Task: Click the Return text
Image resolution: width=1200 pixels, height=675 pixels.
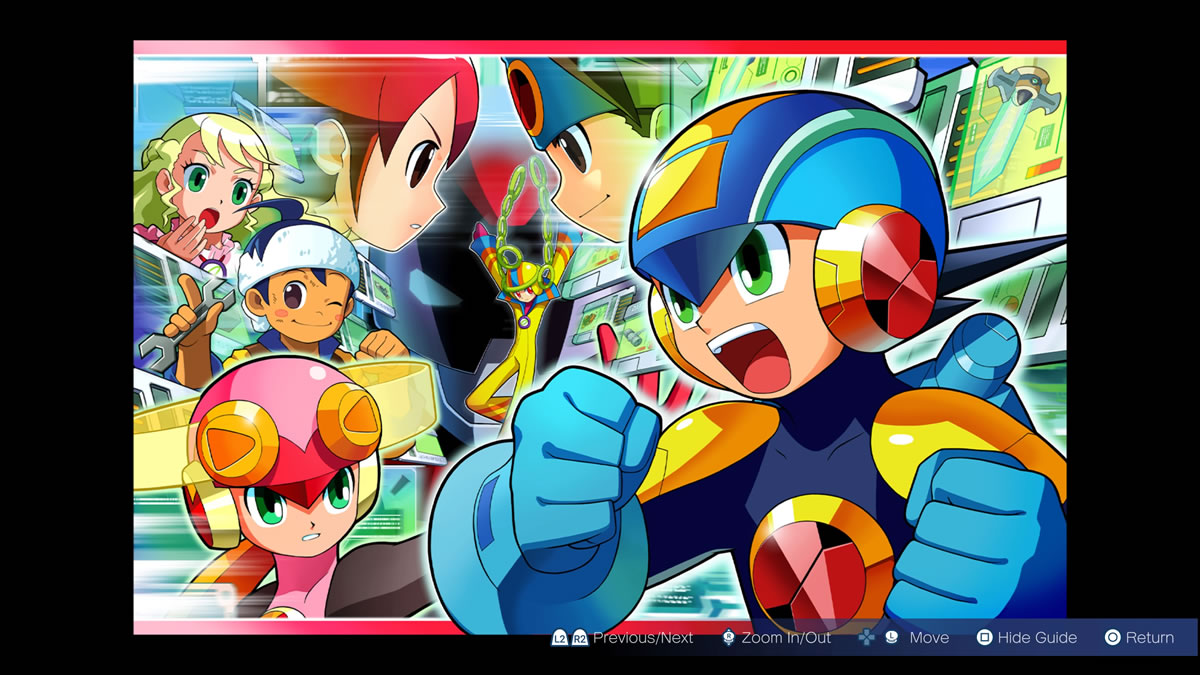Action: pos(1150,638)
